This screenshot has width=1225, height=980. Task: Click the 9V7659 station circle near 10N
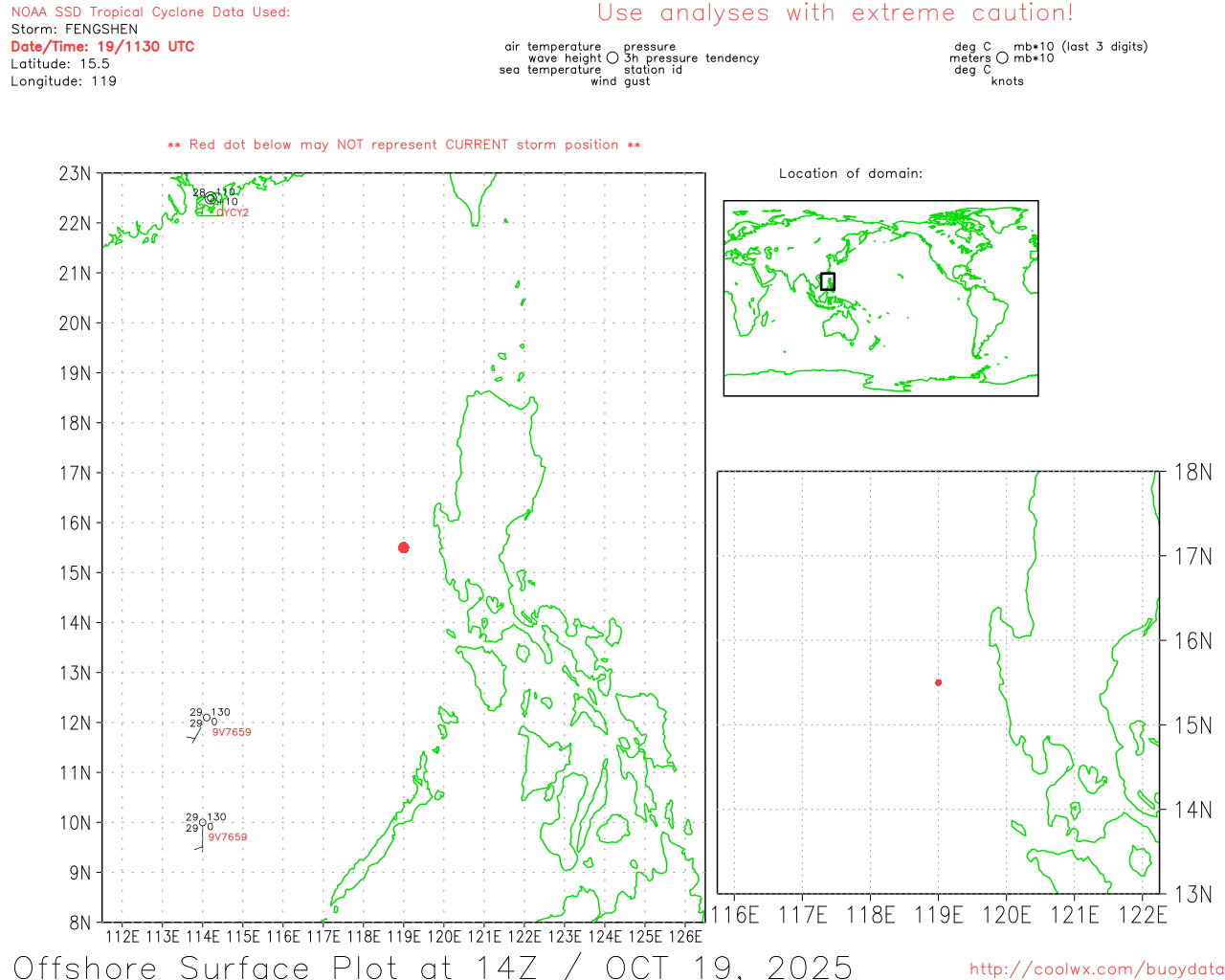203,822
